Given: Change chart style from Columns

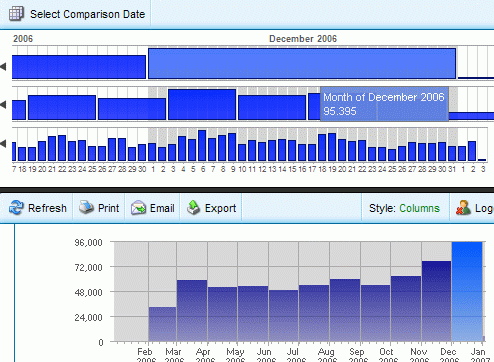Looking at the screenshot, I should (x=419, y=208).
